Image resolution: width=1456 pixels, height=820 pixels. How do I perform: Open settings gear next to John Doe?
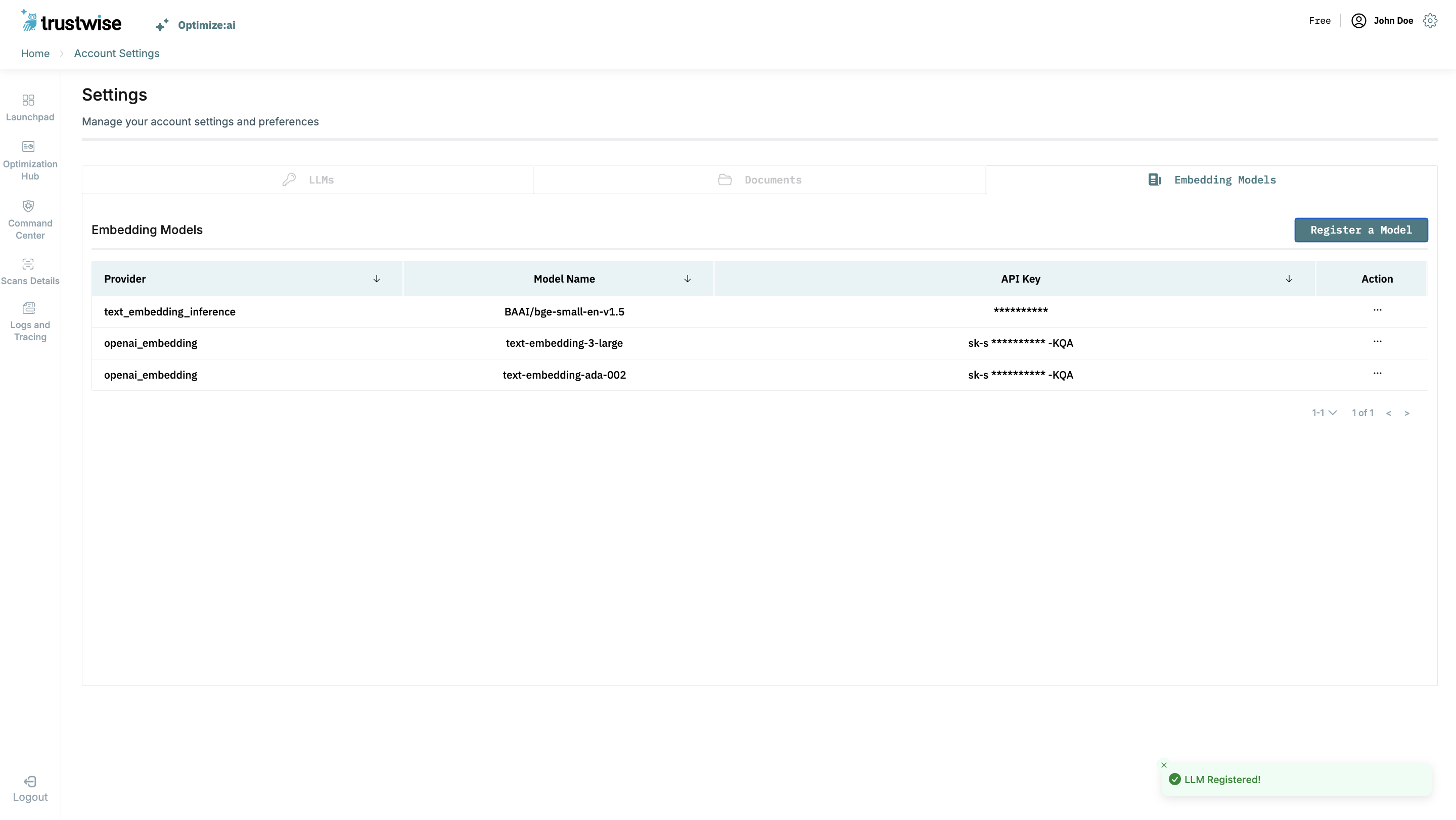tap(1430, 21)
